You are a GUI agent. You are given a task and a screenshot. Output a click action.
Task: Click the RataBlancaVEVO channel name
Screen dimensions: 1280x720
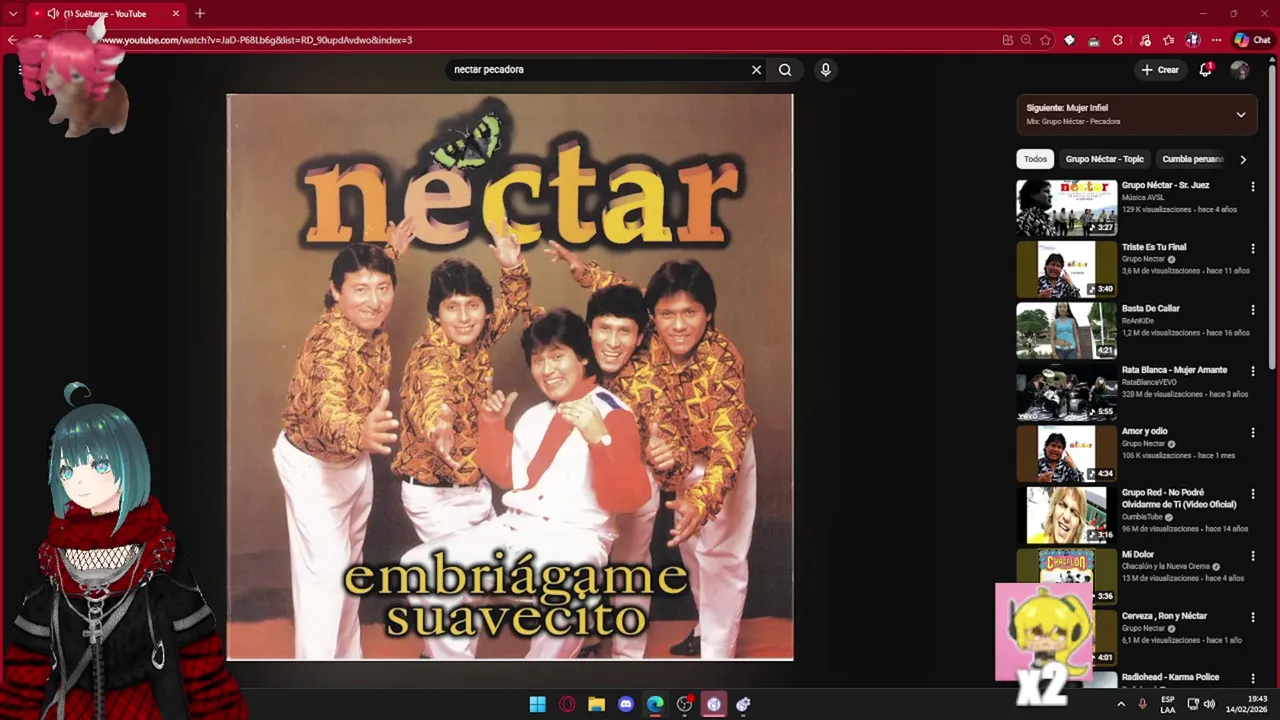coord(1149,382)
